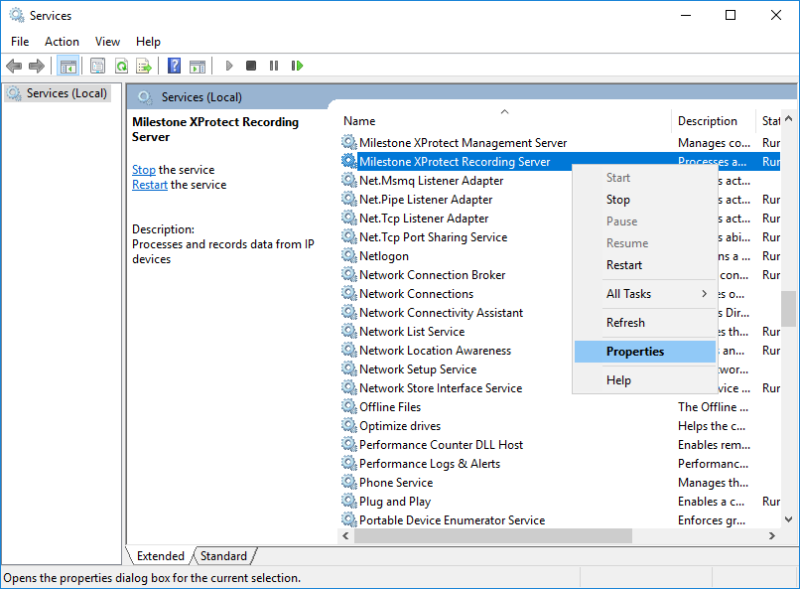Open the View menu
The image size is (800, 589).
point(107,41)
